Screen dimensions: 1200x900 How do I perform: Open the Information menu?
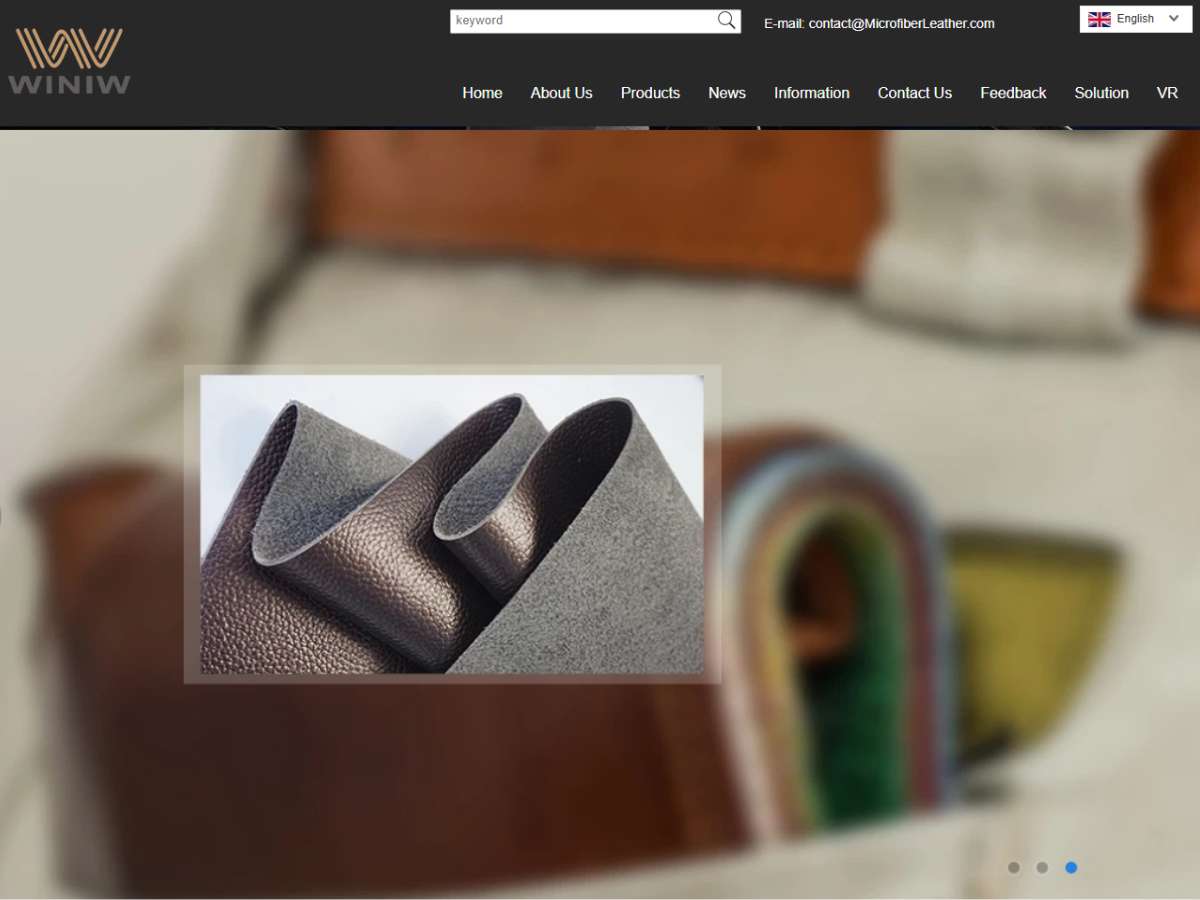tap(812, 93)
